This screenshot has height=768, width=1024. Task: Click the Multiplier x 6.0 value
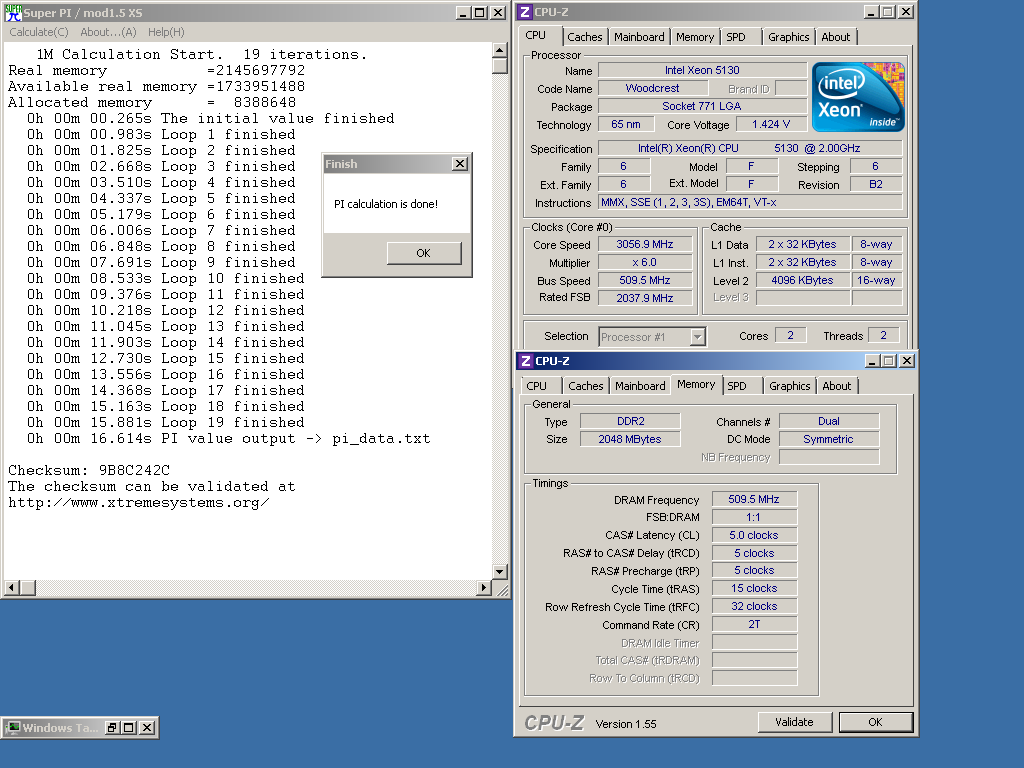[645, 263]
